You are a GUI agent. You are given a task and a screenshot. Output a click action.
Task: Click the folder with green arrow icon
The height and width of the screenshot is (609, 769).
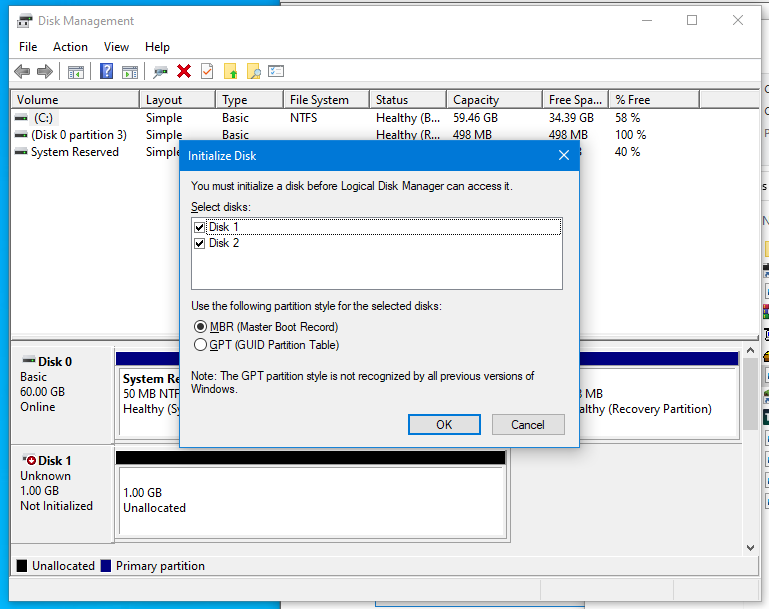(x=231, y=72)
